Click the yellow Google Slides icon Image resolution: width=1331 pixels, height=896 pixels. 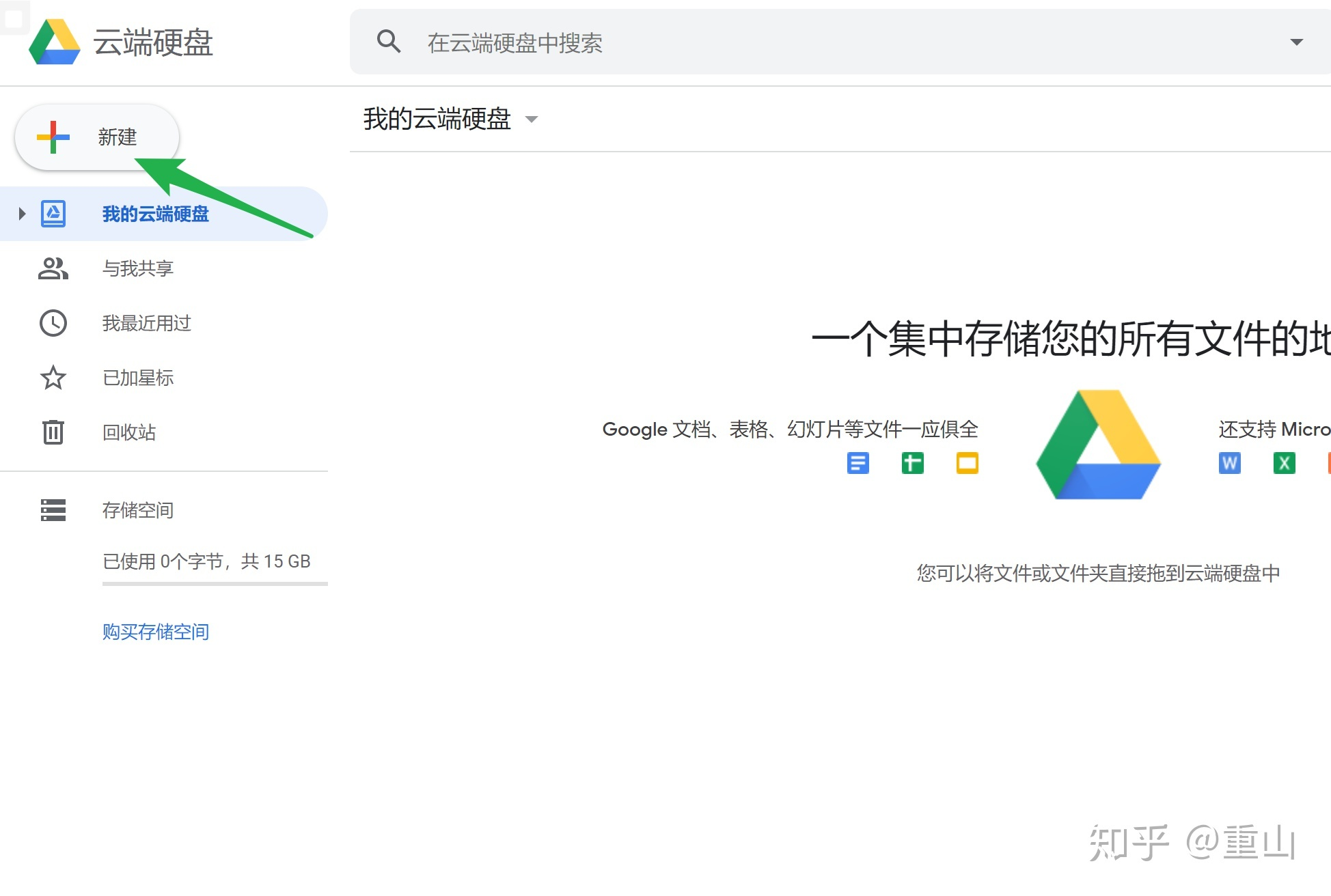pos(967,463)
